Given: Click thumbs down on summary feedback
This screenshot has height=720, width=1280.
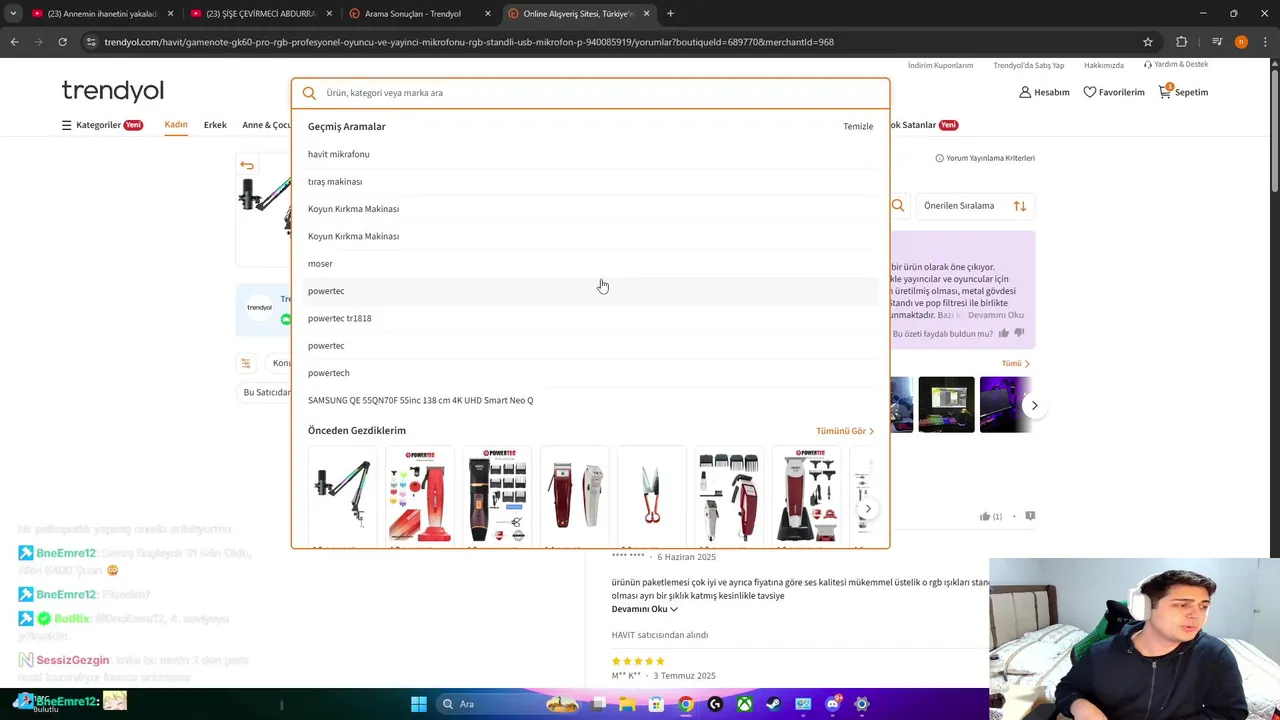Looking at the screenshot, I should tap(1019, 333).
